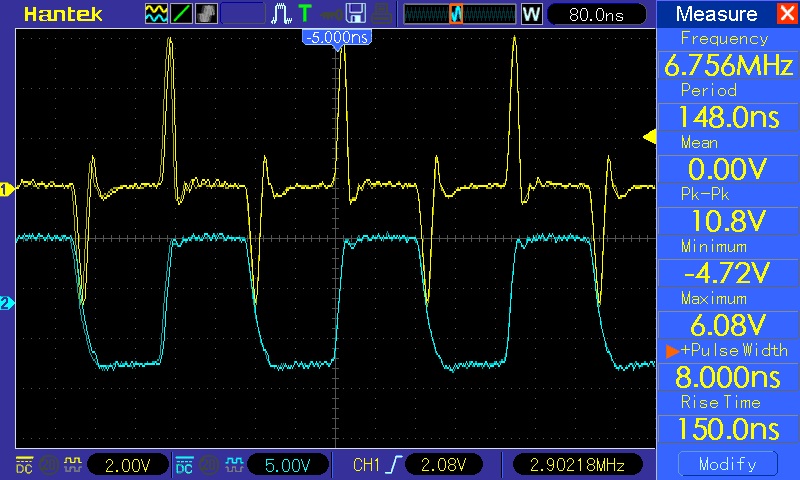Click the 2.90218MHz frequency counter readout
The height and width of the screenshot is (480, 800).
[x=578, y=465]
